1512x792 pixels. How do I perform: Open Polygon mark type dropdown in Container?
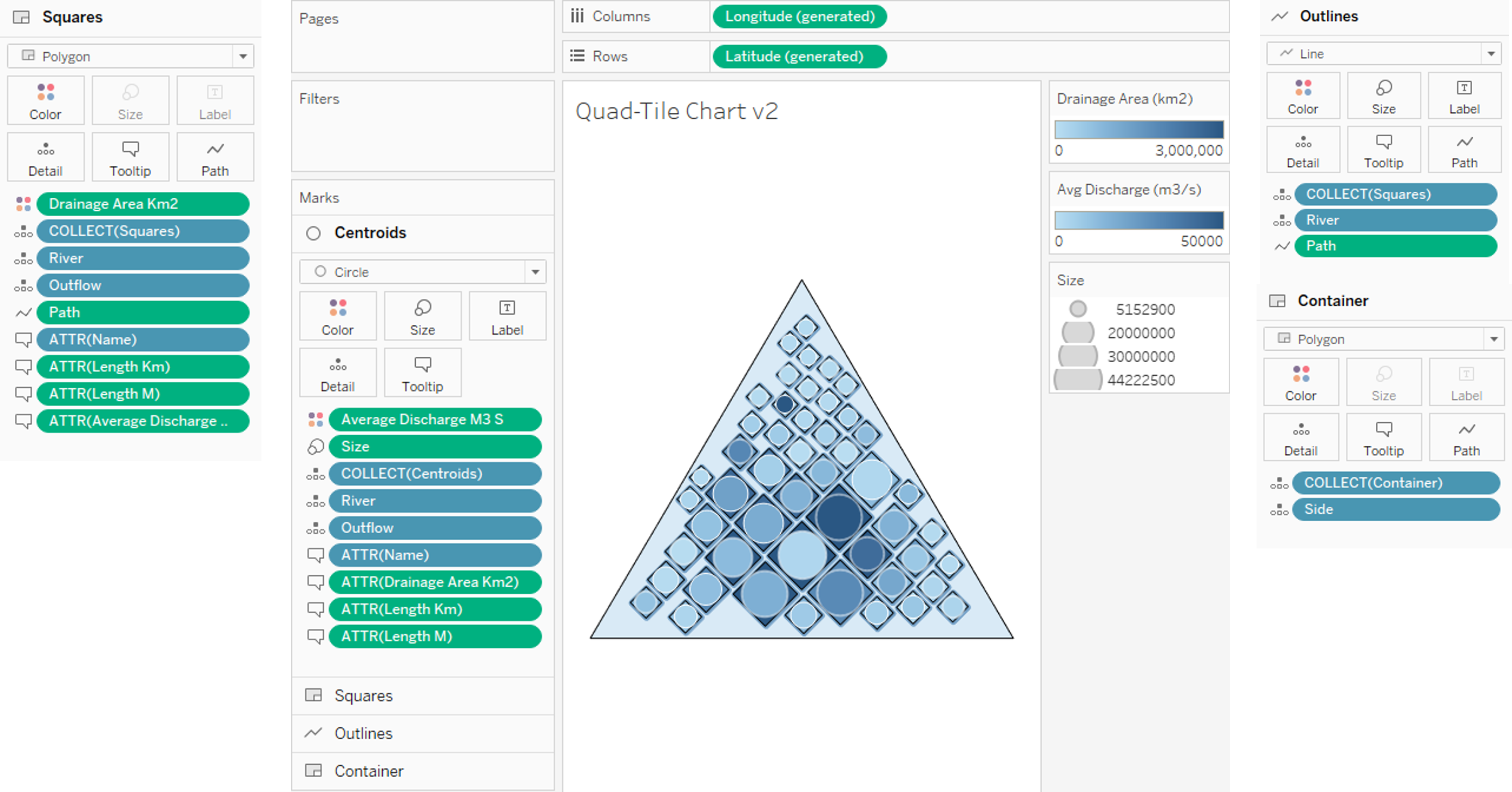[1493, 339]
